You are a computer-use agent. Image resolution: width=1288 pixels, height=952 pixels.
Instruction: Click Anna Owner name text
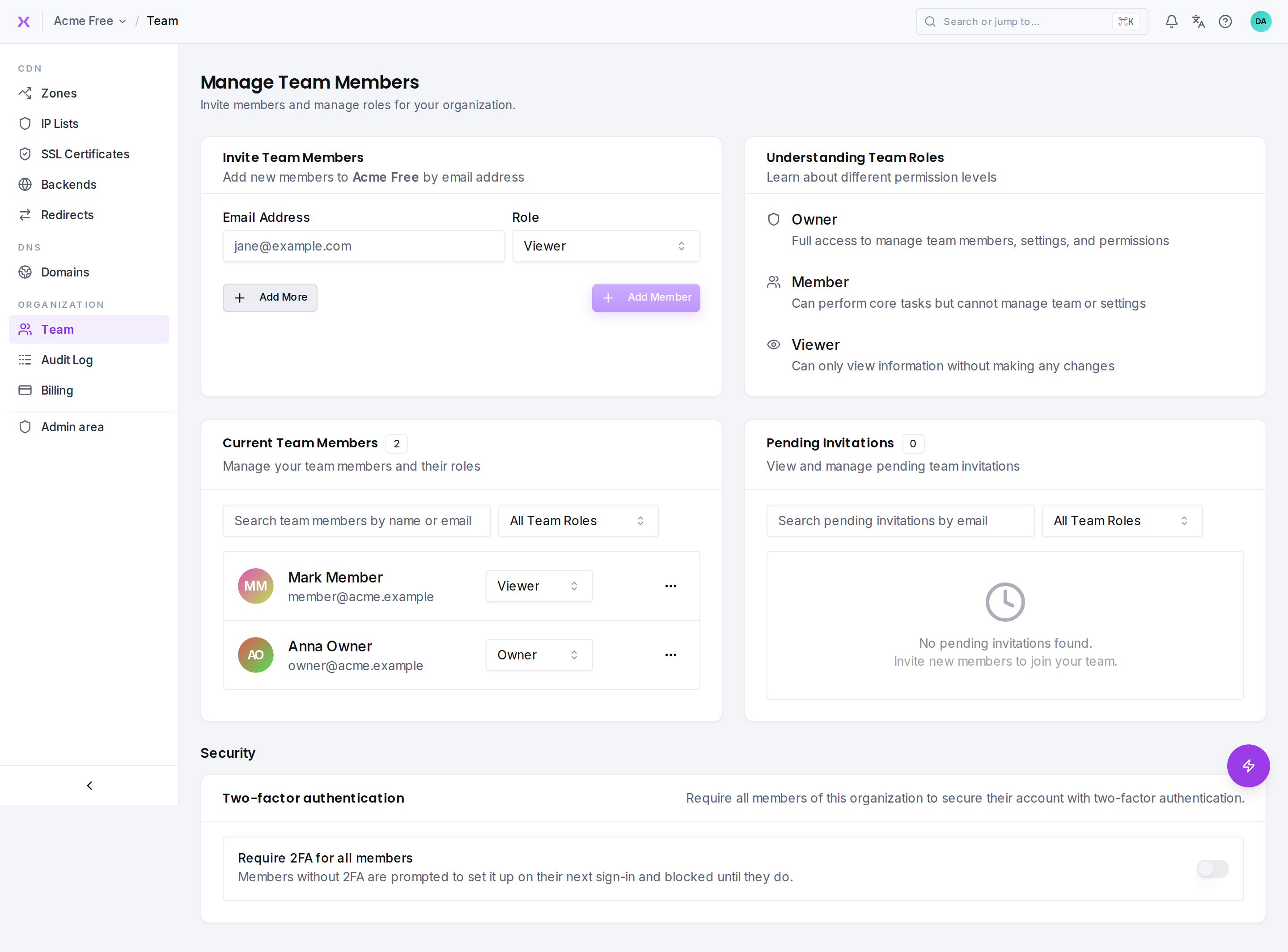330,646
